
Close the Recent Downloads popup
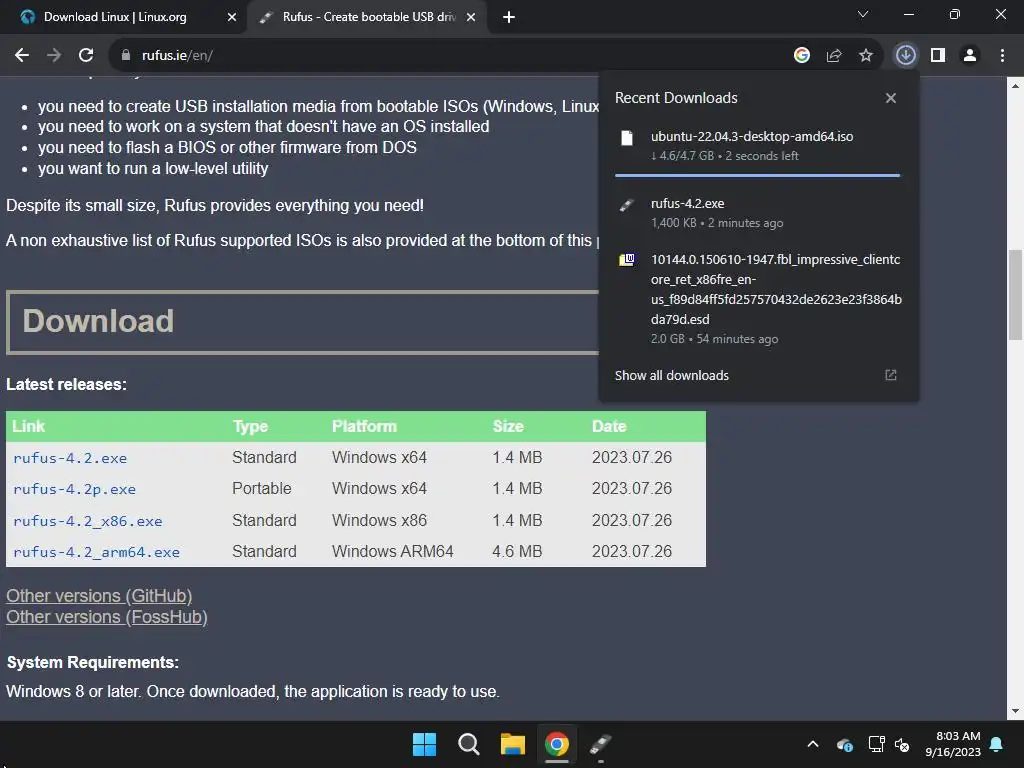pos(891,98)
